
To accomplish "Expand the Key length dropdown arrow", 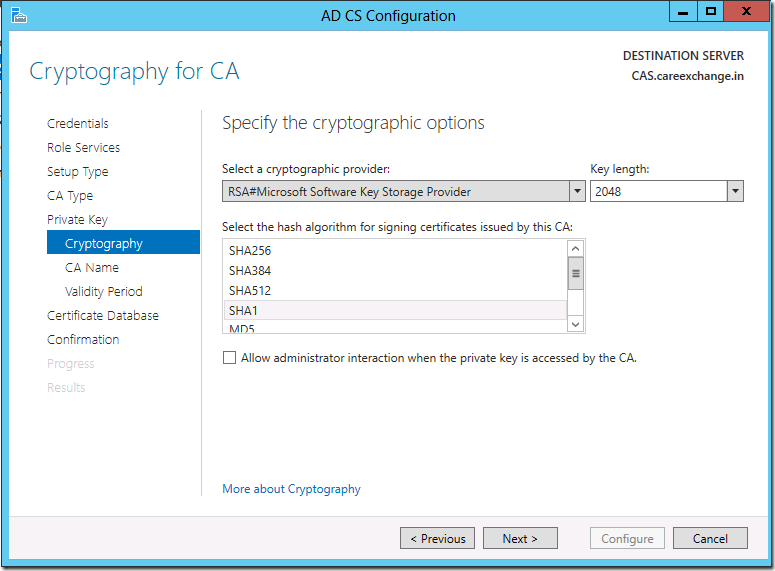I will pyautogui.click(x=735, y=191).
